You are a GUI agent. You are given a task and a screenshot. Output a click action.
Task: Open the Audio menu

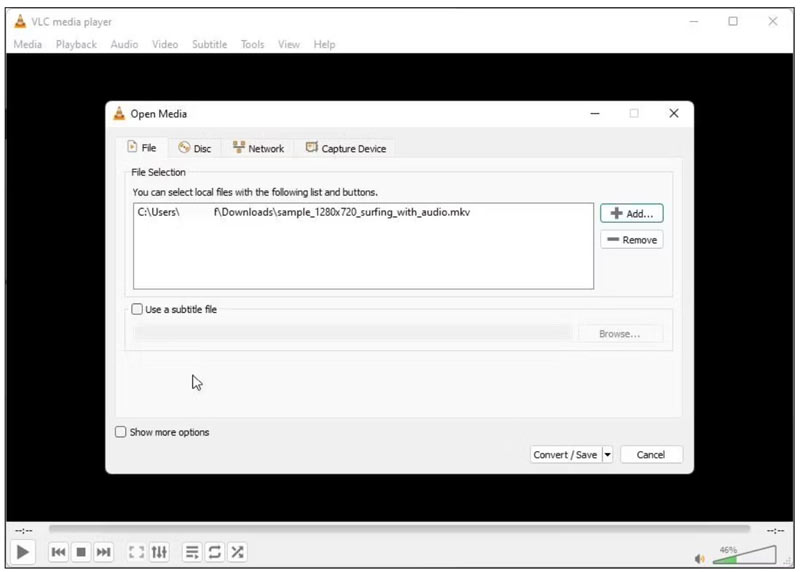pos(124,44)
